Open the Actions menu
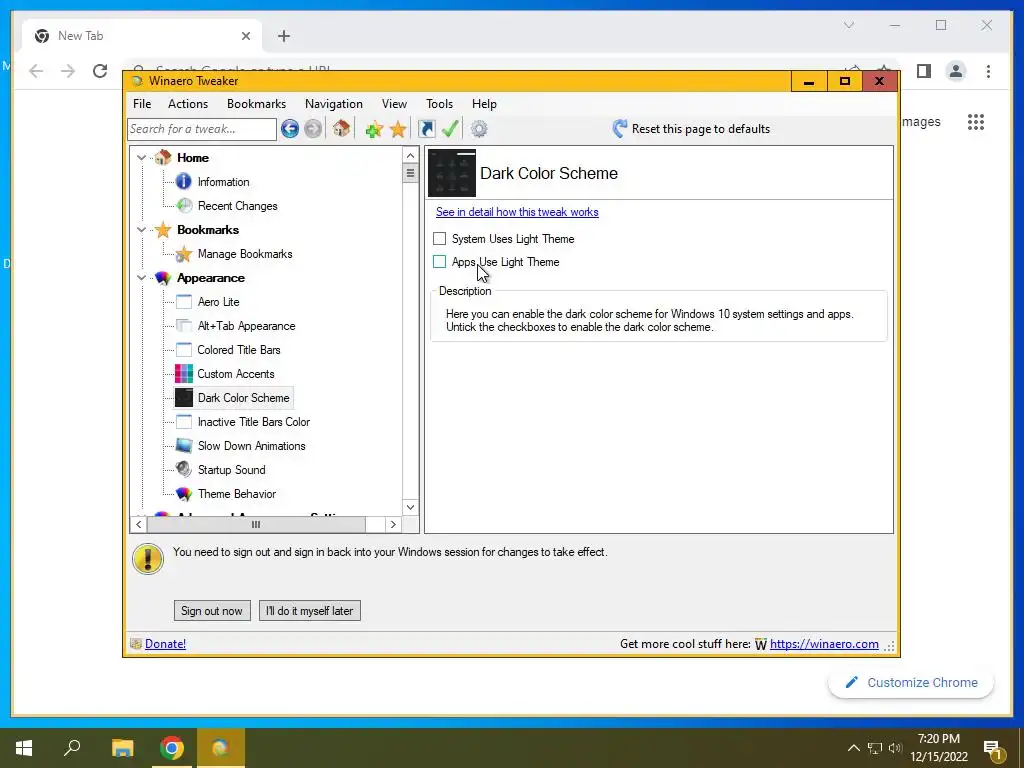Image resolution: width=1024 pixels, height=768 pixels. click(x=188, y=104)
